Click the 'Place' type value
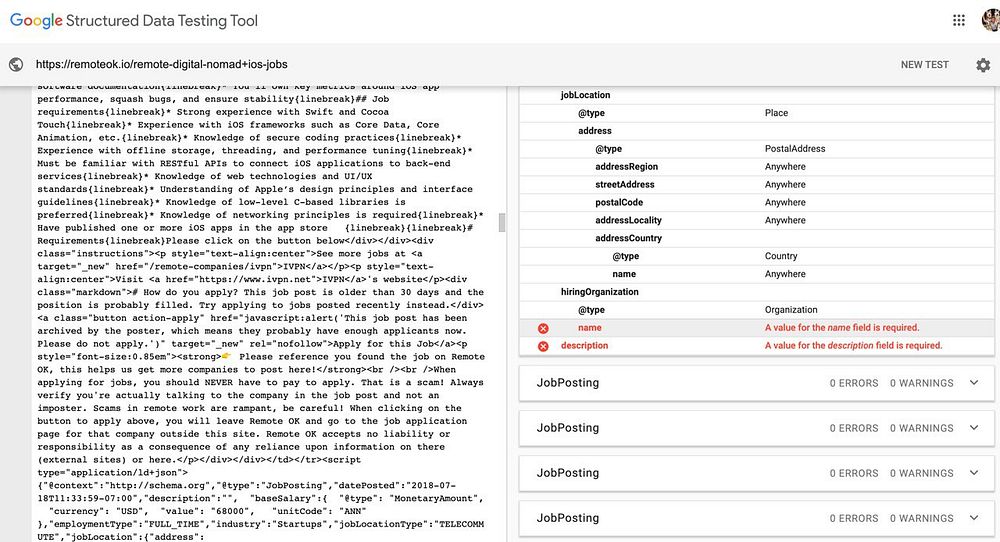 pos(776,113)
